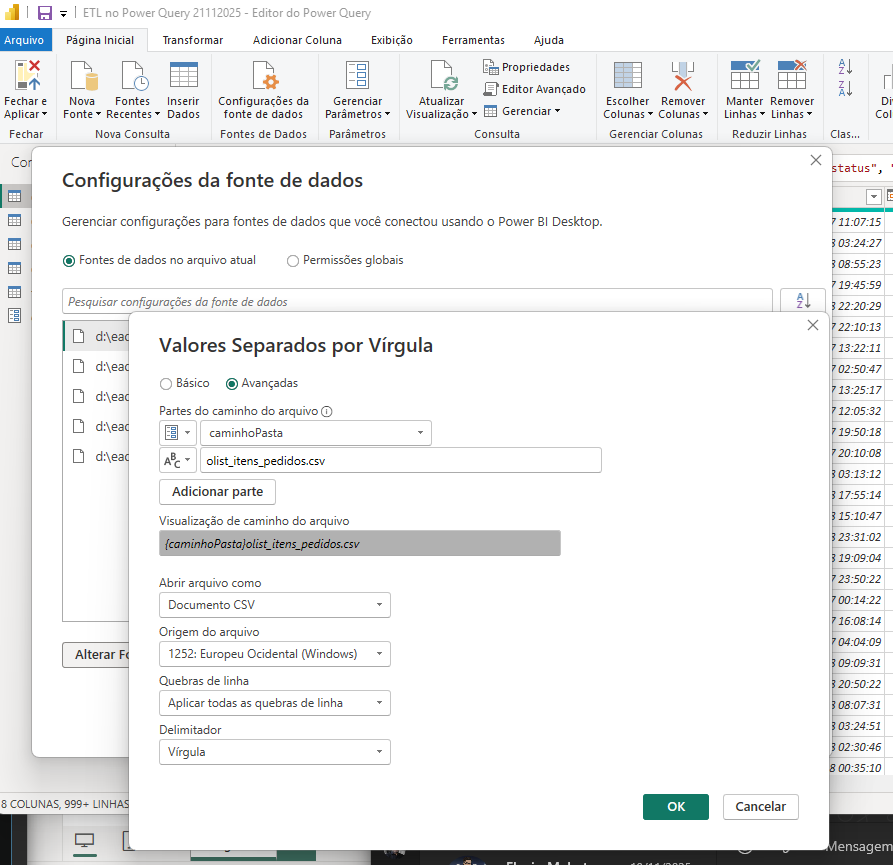The image size is (893, 865).
Task: Click the olist_itens_pedidos.csv text field
Action: pos(400,460)
